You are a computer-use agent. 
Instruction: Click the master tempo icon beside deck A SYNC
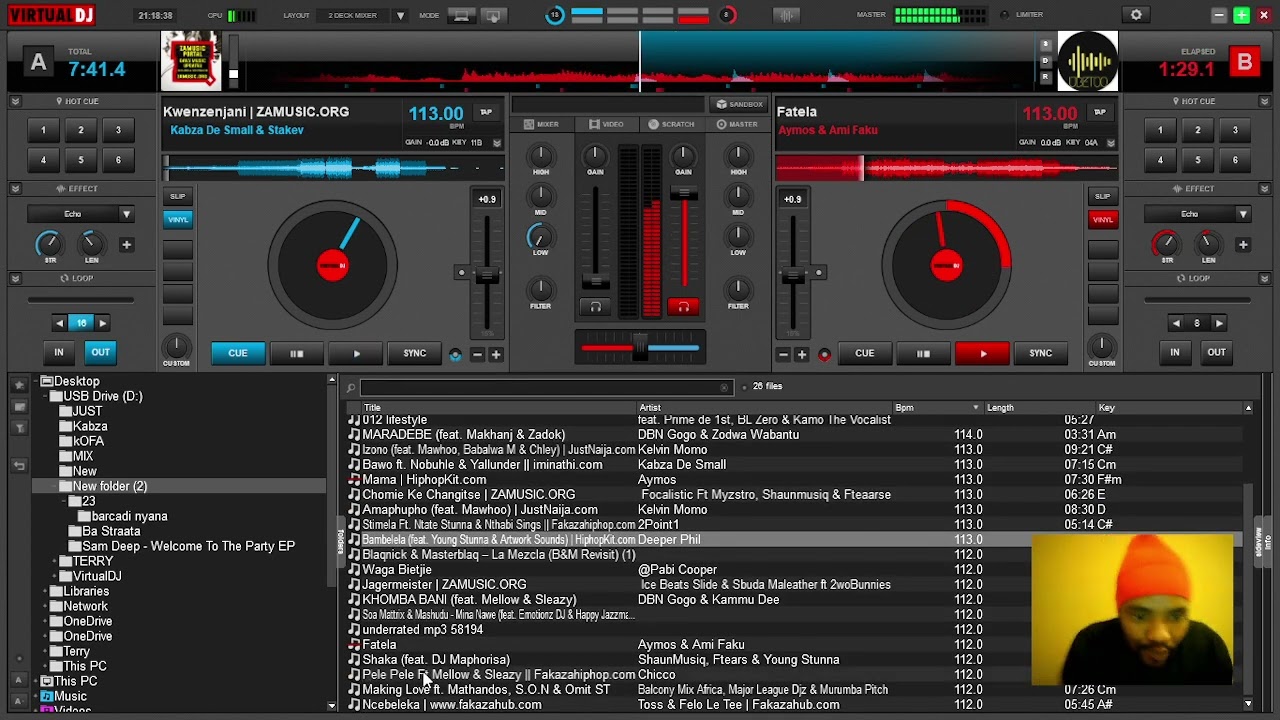[x=456, y=354]
